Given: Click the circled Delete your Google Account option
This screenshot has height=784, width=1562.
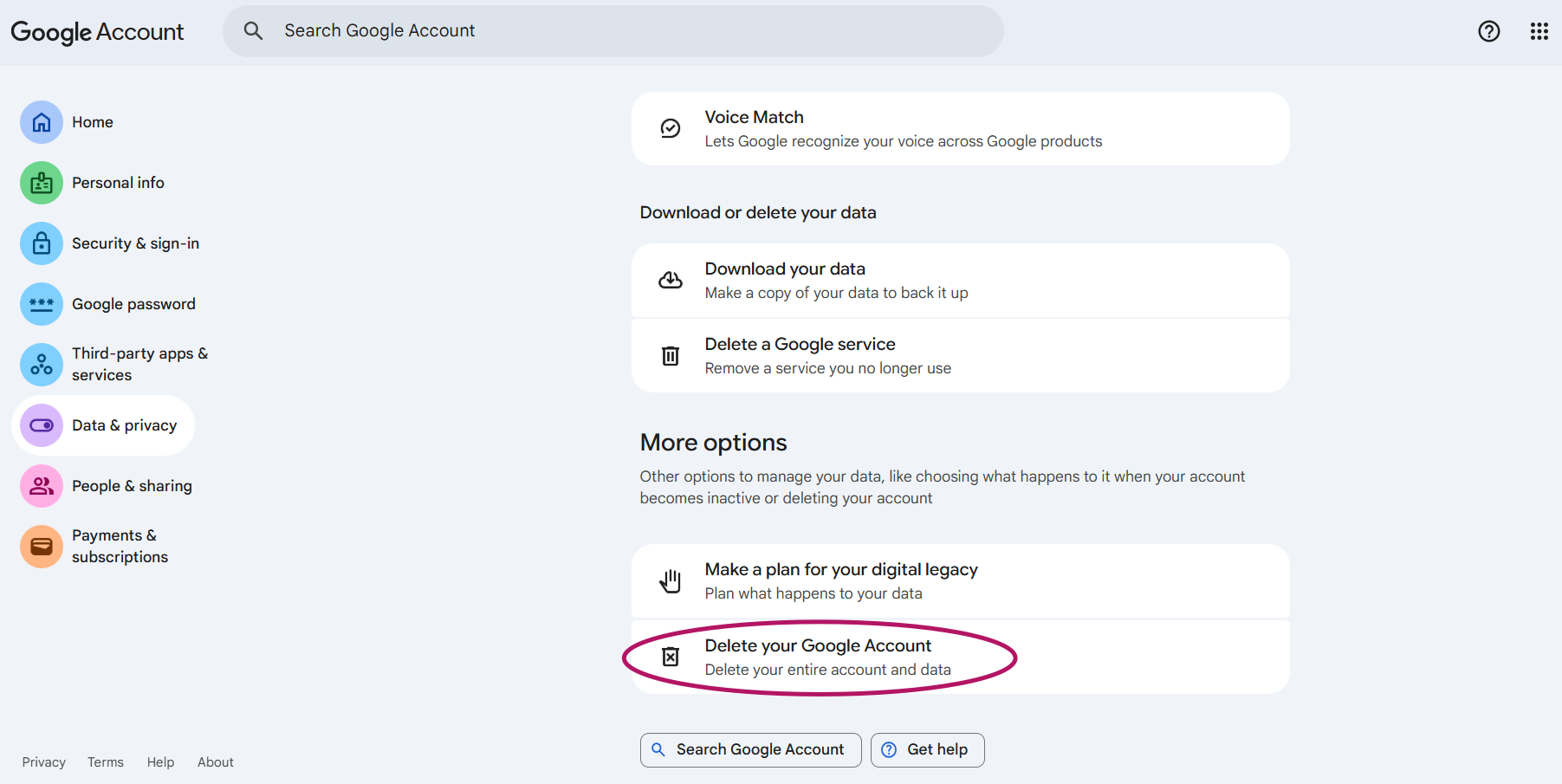Looking at the screenshot, I should click(818, 656).
